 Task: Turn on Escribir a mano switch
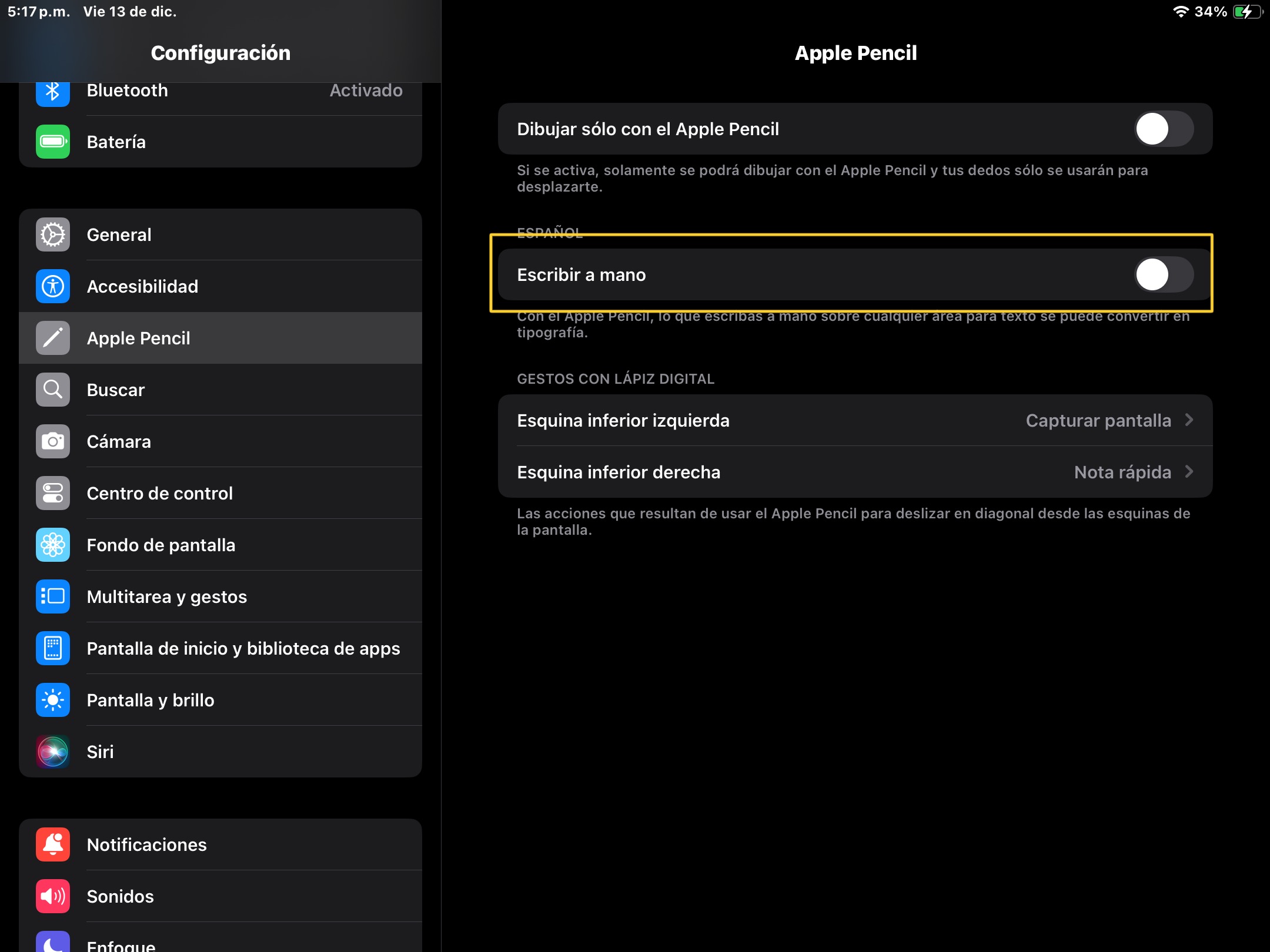click(x=1163, y=275)
